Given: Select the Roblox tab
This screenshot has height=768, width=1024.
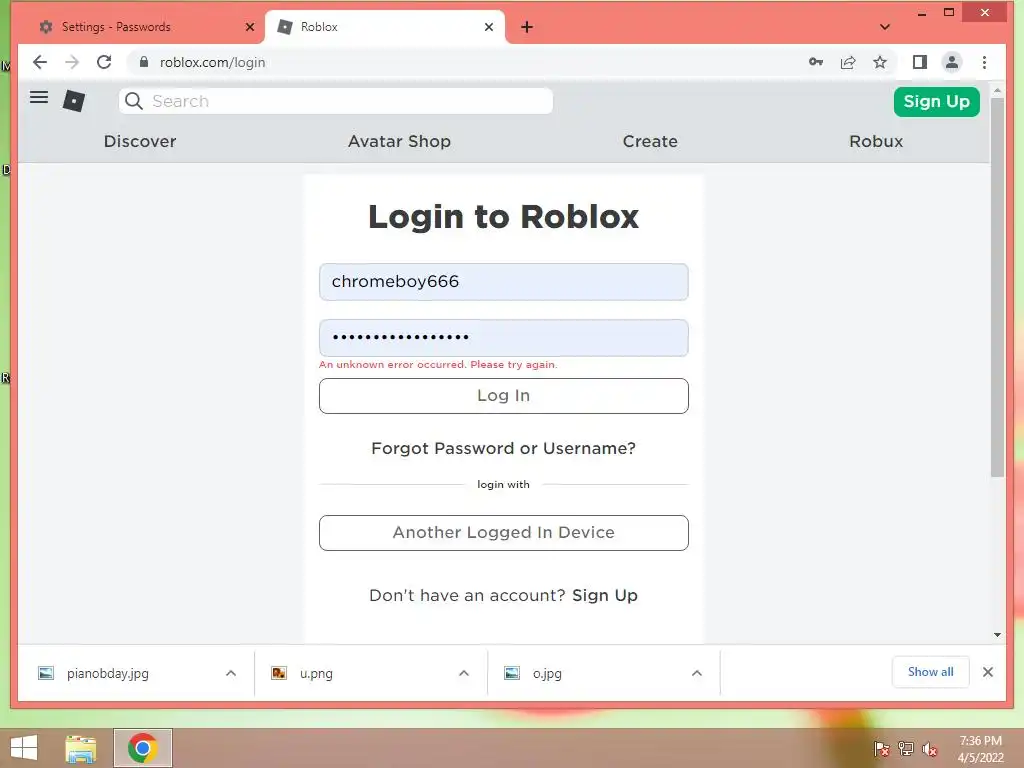Looking at the screenshot, I should (x=385, y=27).
